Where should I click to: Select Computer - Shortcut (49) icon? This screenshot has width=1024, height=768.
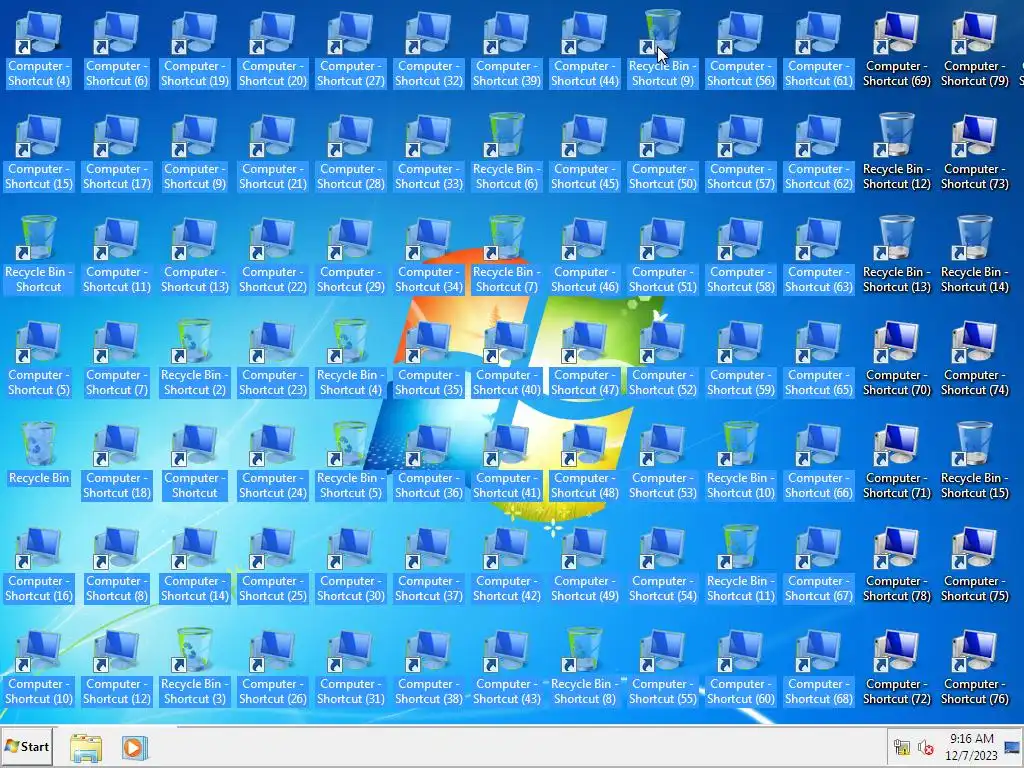click(584, 566)
